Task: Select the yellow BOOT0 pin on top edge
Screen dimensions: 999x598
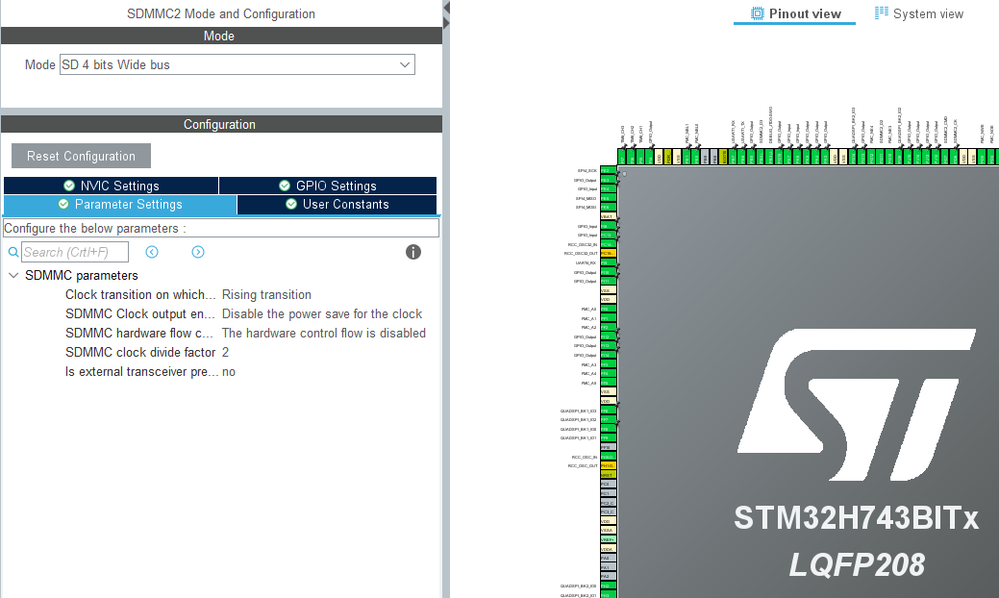Action: 723,157
